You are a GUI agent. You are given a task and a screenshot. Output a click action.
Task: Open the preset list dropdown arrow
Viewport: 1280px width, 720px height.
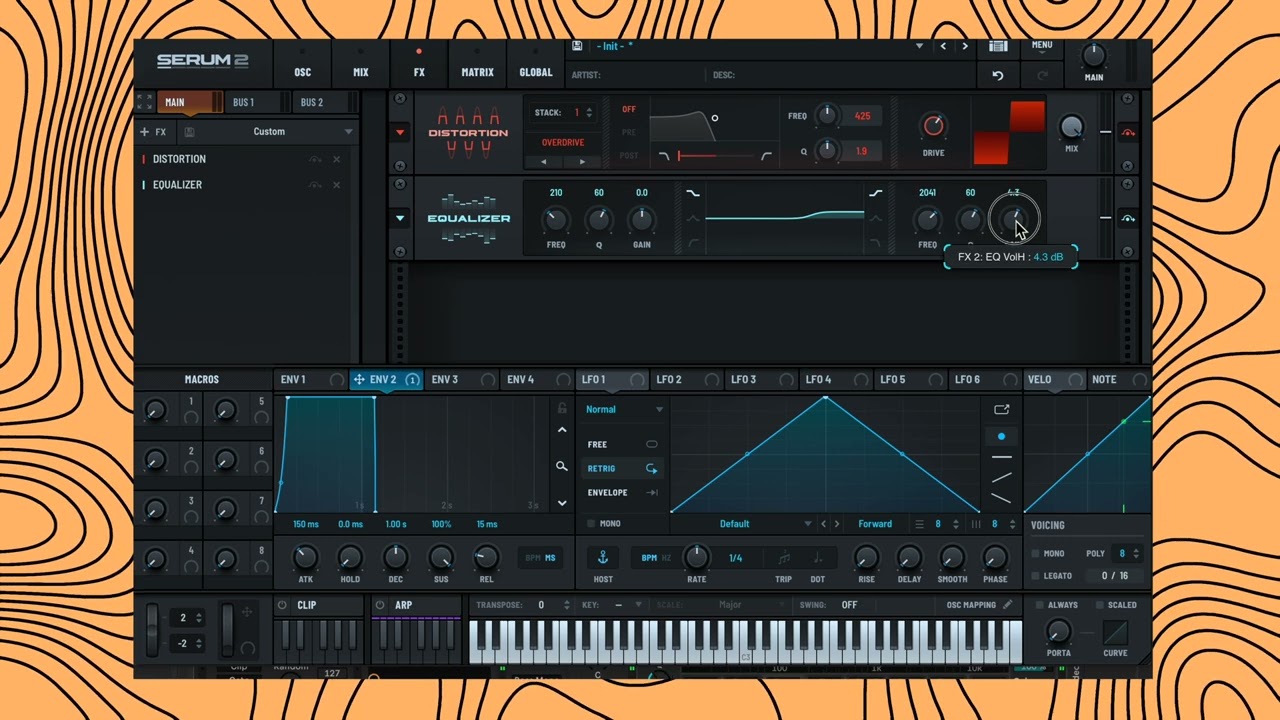pyautogui.click(x=919, y=46)
